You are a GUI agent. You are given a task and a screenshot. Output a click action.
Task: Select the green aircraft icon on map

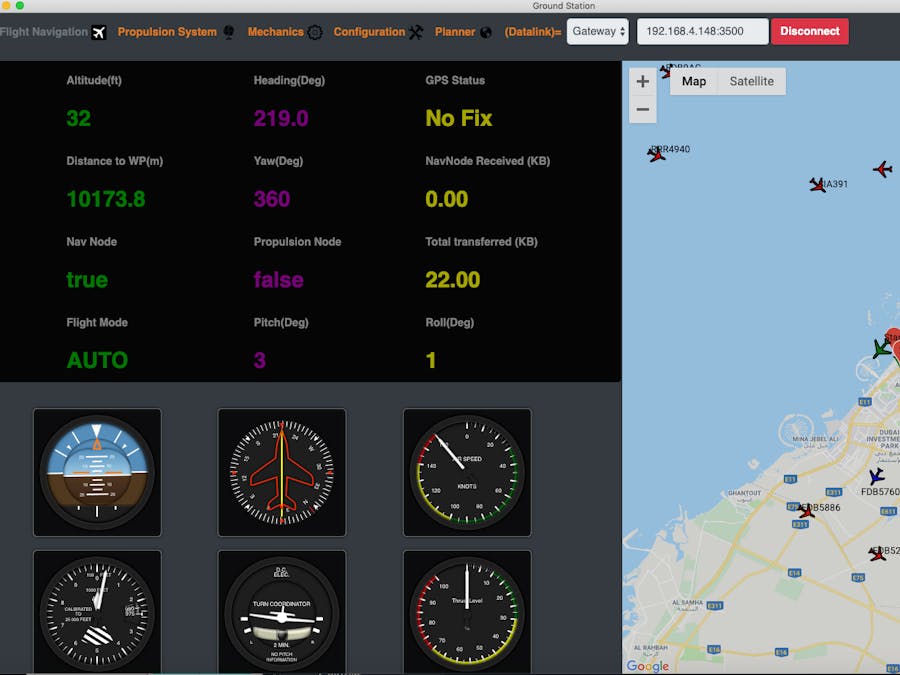point(881,348)
